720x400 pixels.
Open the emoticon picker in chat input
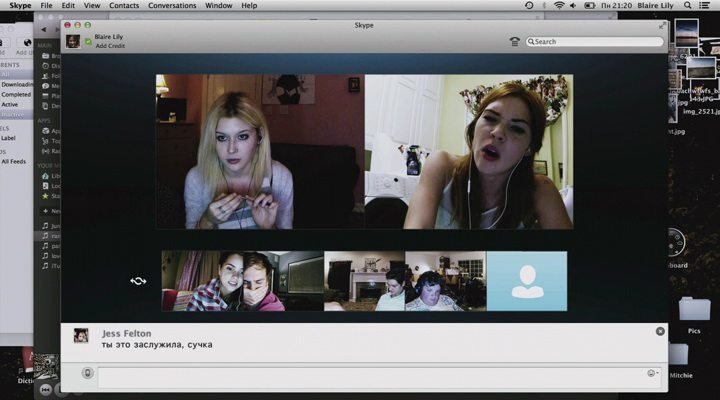652,373
